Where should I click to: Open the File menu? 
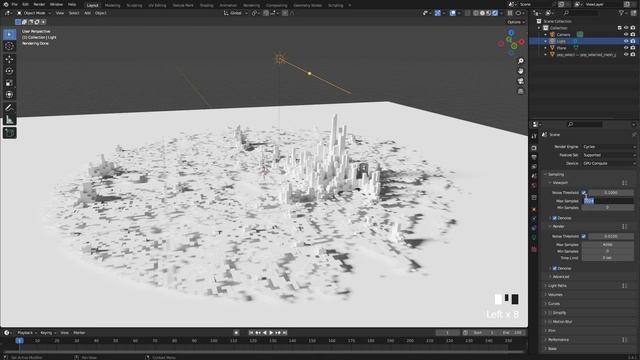(x=14, y=4)
